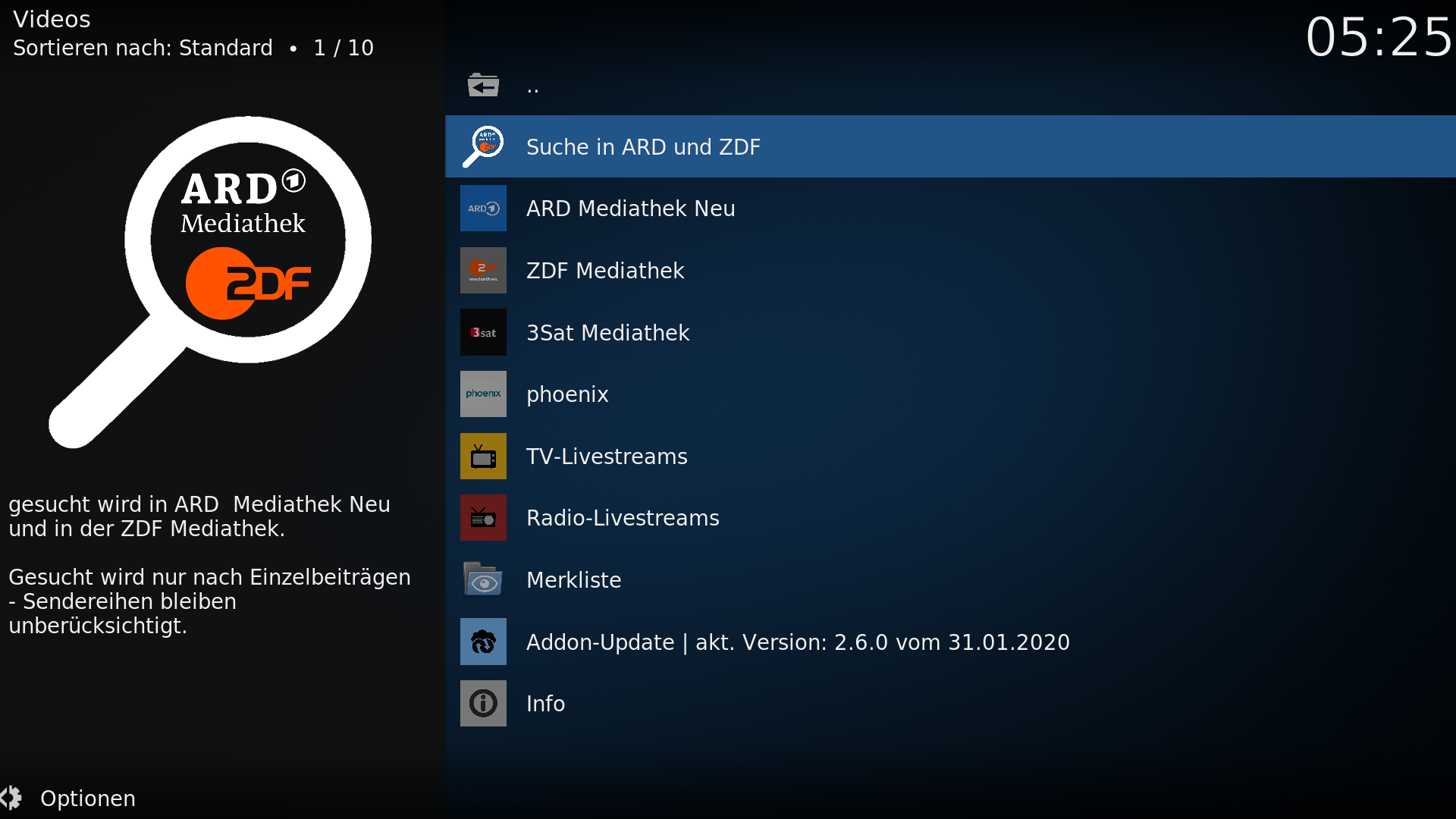Screen dimensions: 1456x819
Task: Click the magnifier icon for ARD/ZDF search
Action: (483, 146)
